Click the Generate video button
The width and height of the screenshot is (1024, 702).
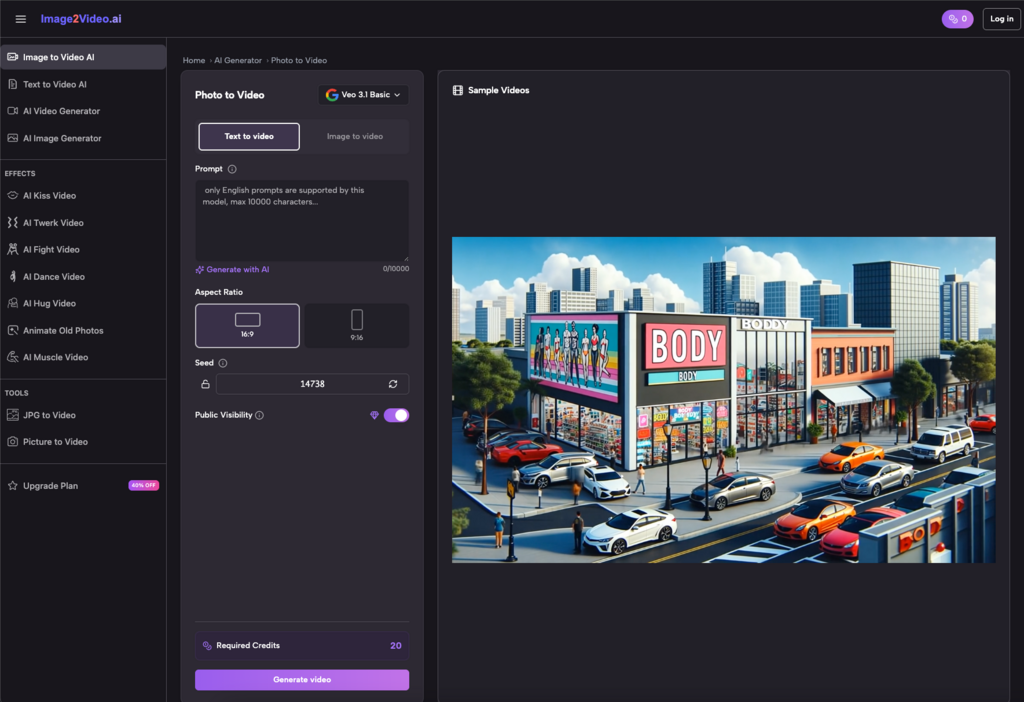(302, 680)
